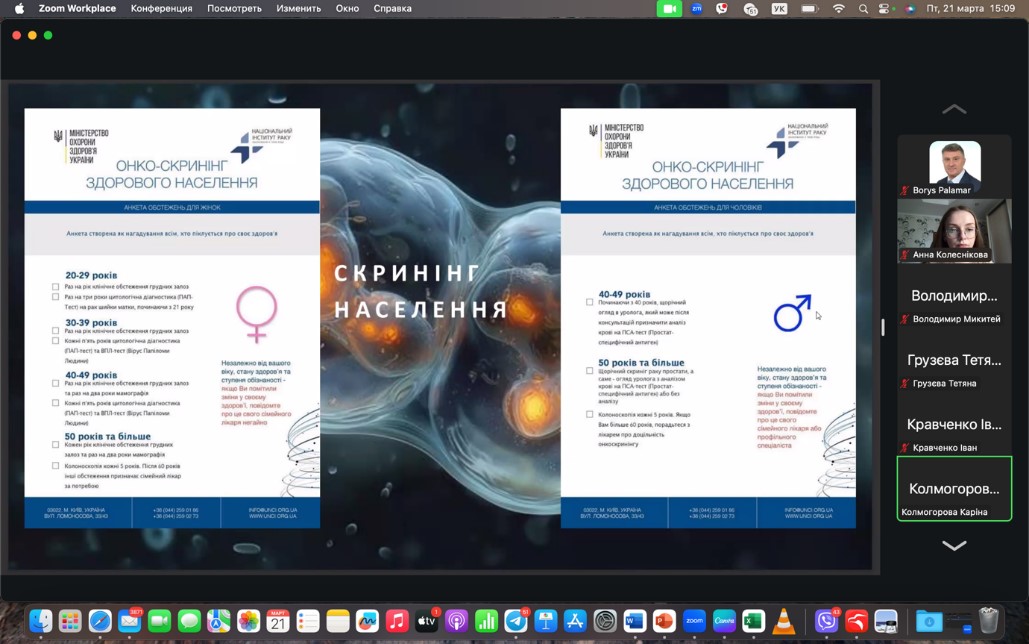Open Microsoft PowerPoint in the Dock
The width and height of the screenshot is (1029, 644).
click(x=664, y=620)
